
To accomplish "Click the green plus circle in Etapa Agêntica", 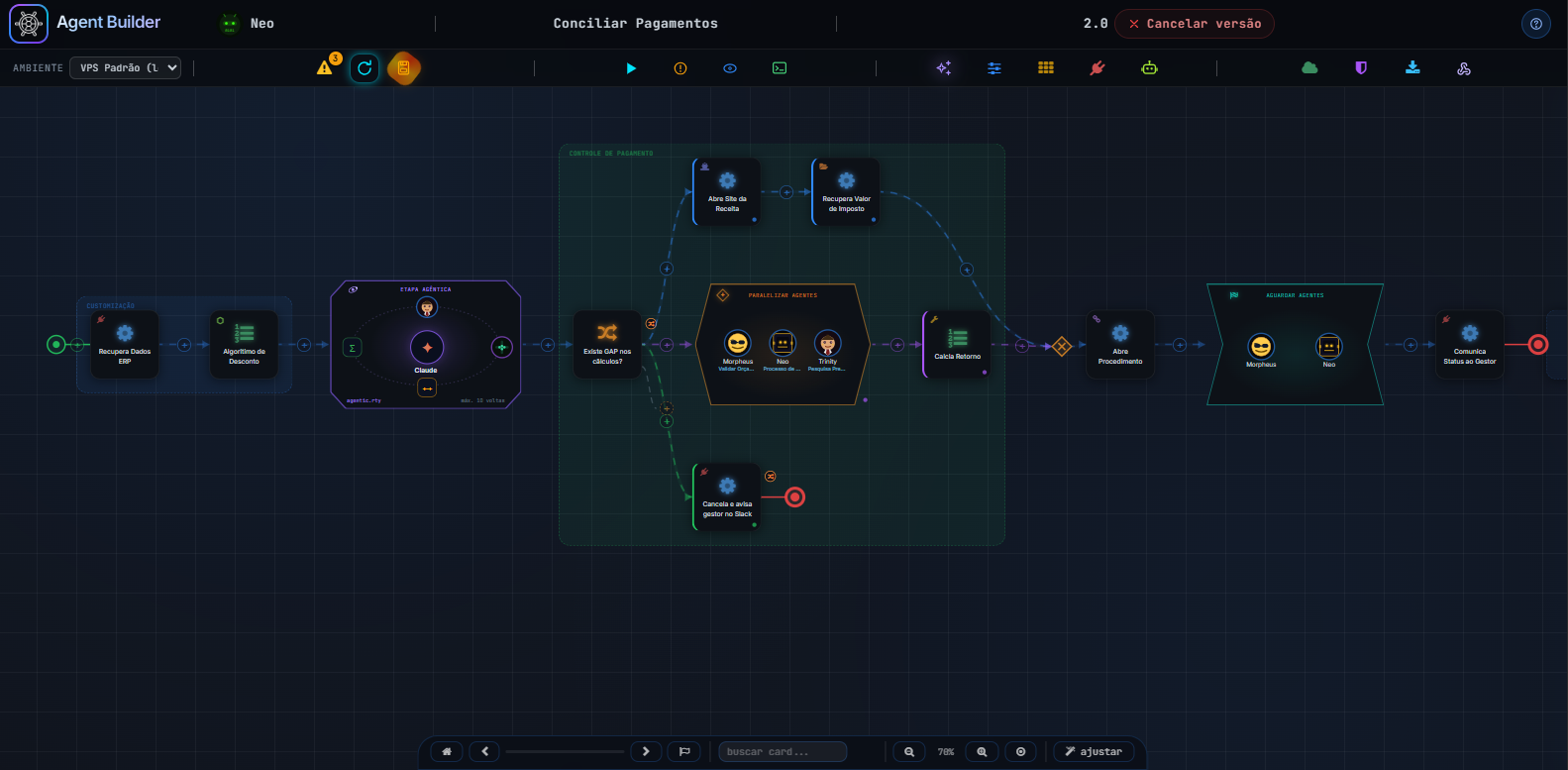I will tap(502, 347).
